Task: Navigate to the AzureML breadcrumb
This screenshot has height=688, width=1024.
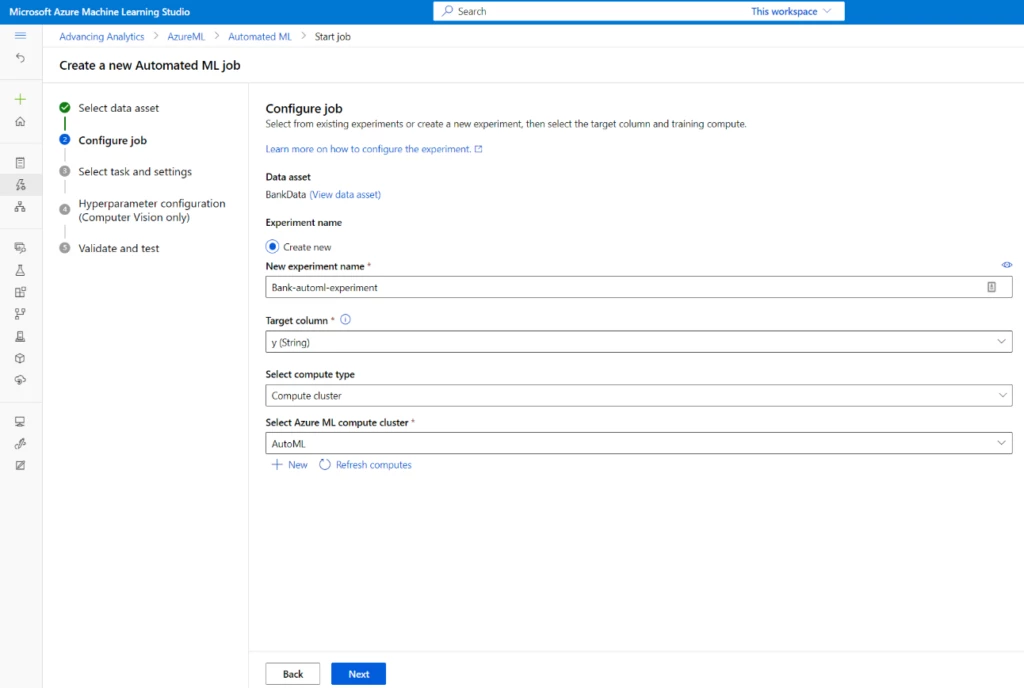Action: 186,36
